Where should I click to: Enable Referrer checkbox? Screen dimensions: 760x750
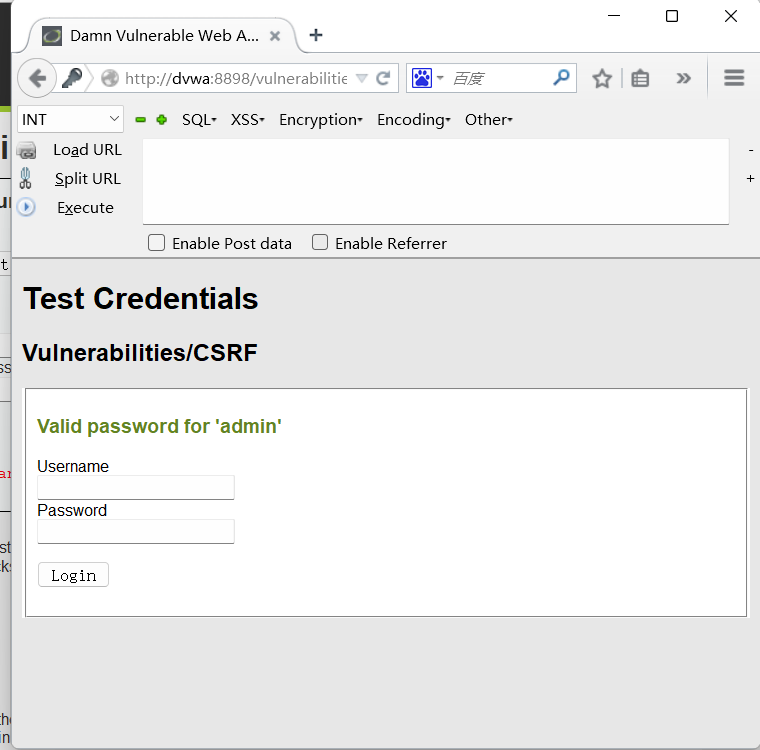click(320, 242)
